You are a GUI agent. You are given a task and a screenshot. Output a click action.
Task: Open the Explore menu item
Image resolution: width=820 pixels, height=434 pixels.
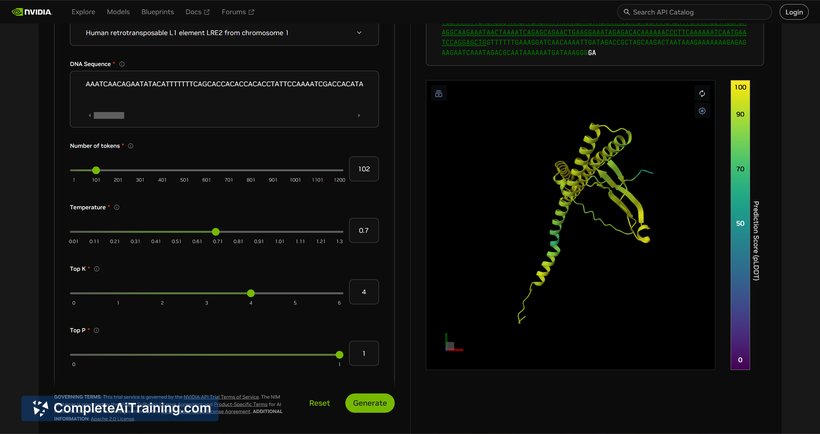pyautogui.click(x=83, y=12)
